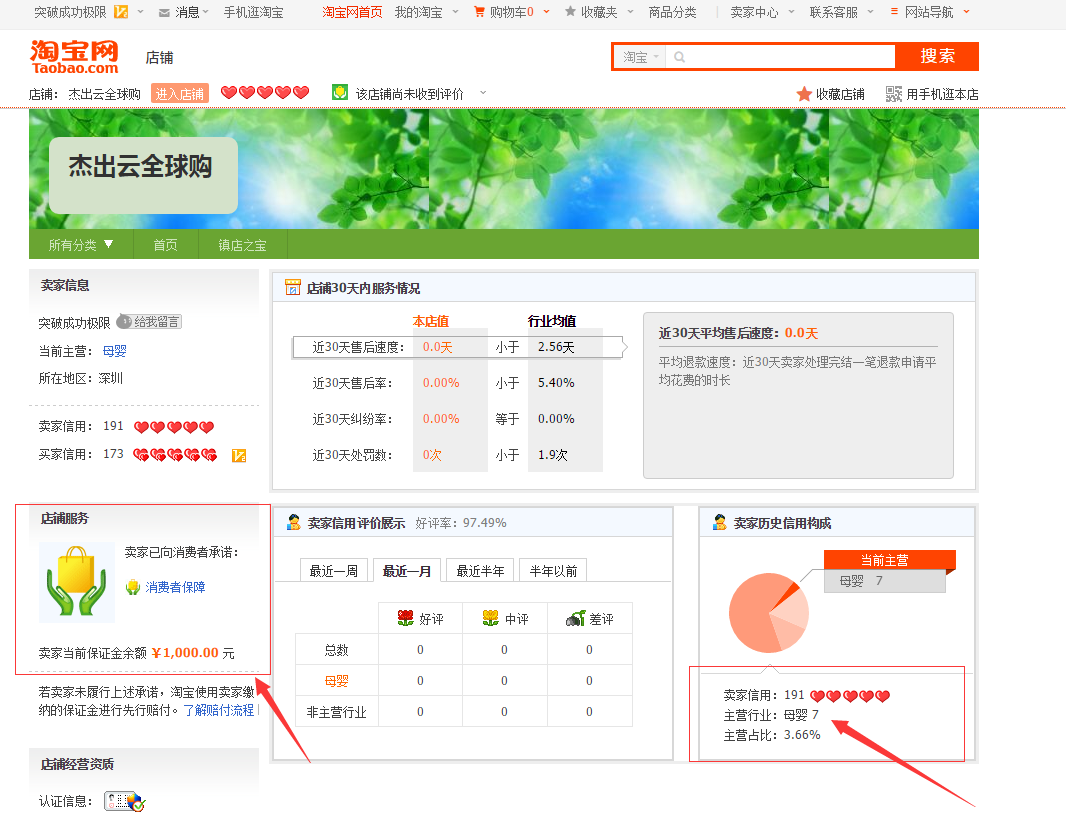Click the Taobao.com logo
The width and height of the screenshot is (1066, 821).
74,57
